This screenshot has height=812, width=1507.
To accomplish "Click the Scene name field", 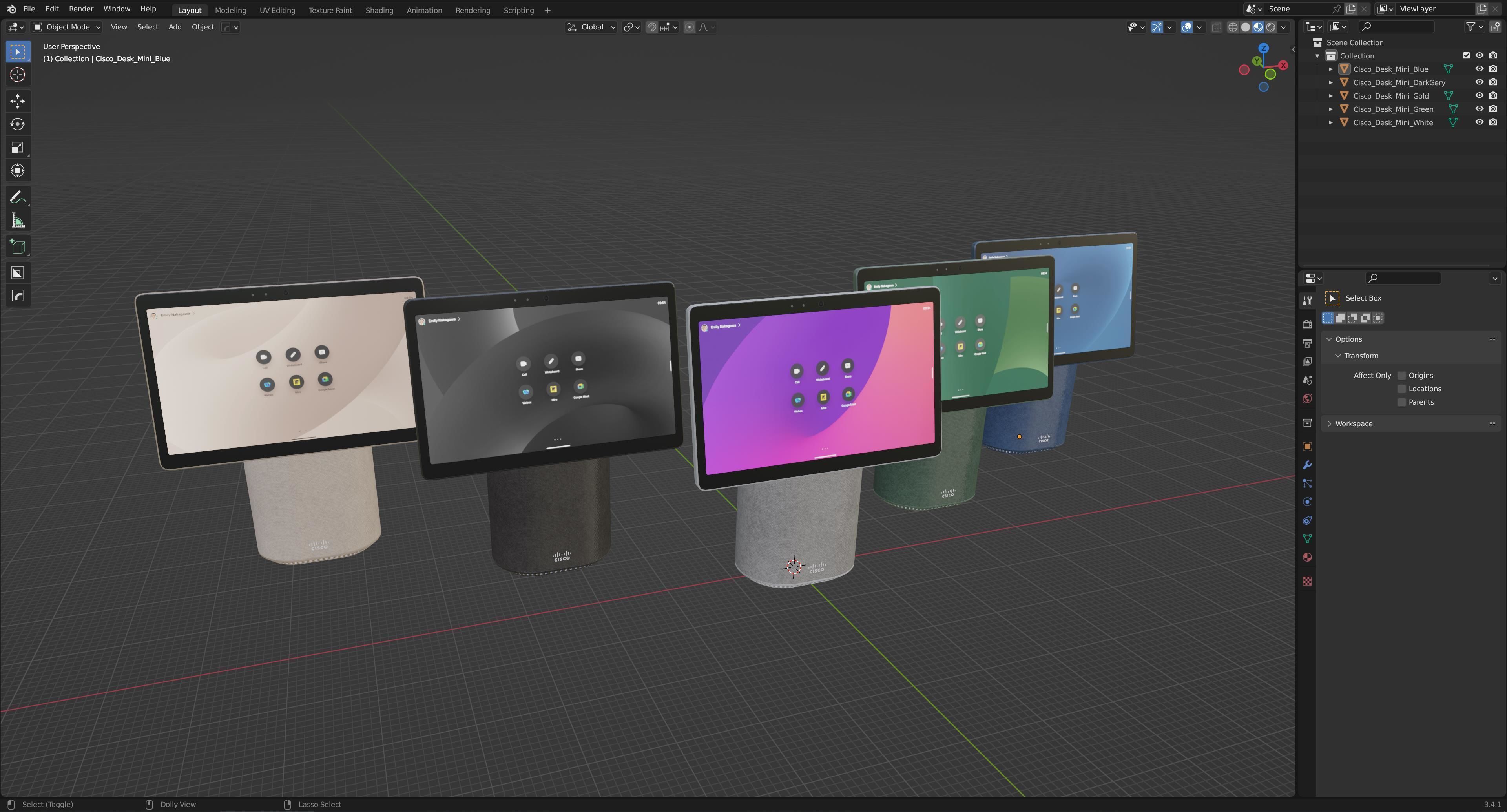I will 1298,9.
